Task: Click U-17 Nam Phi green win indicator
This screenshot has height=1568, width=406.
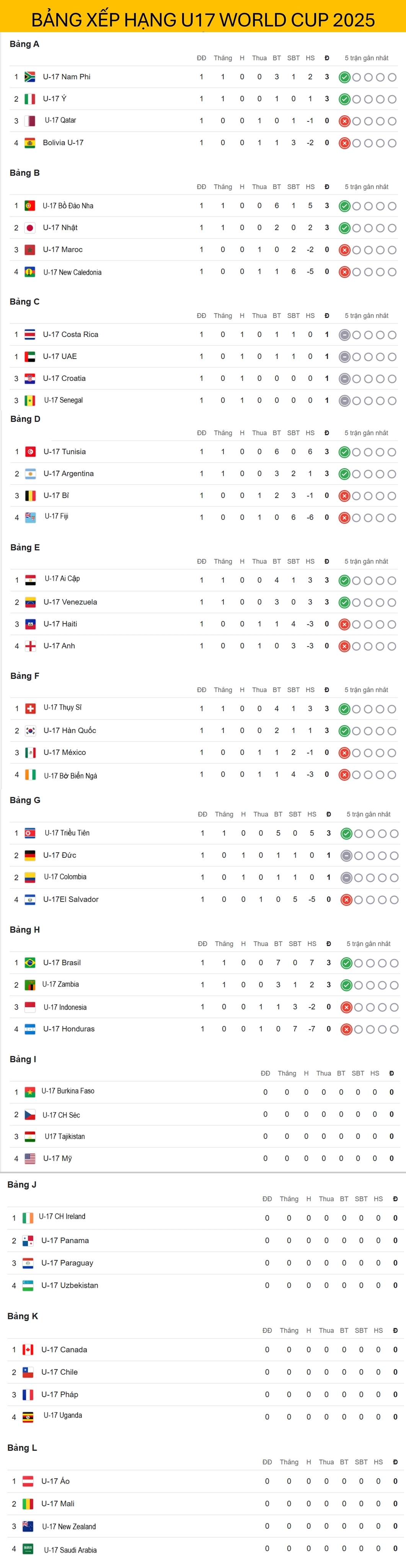Action: coord(344,77)
